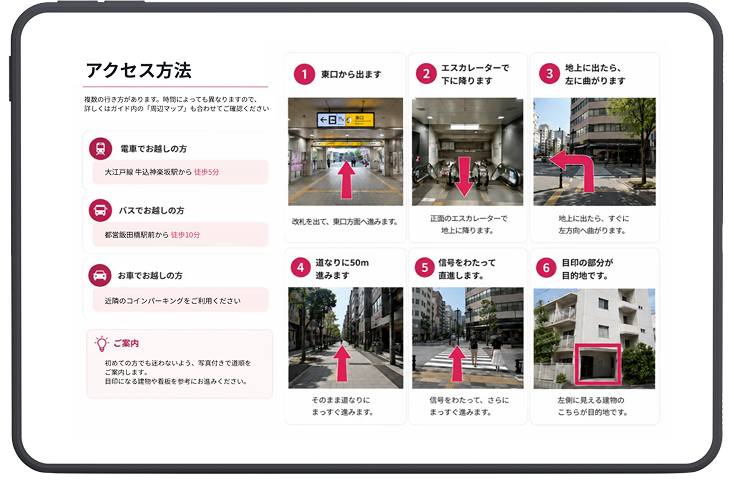Click caption そのまま道なりにまっすぐ進みます

click(342, 406)
